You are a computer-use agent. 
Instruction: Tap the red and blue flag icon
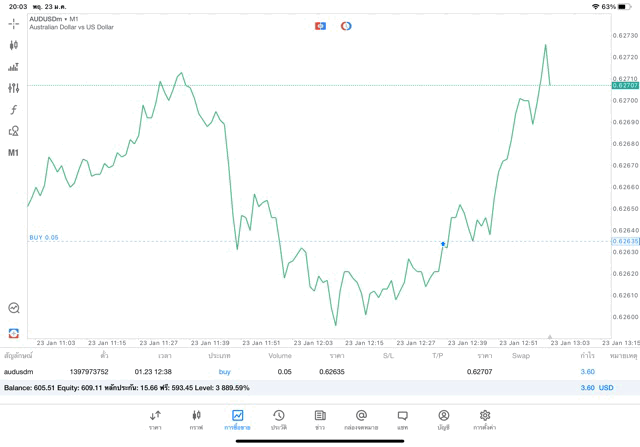pos(320,26)
